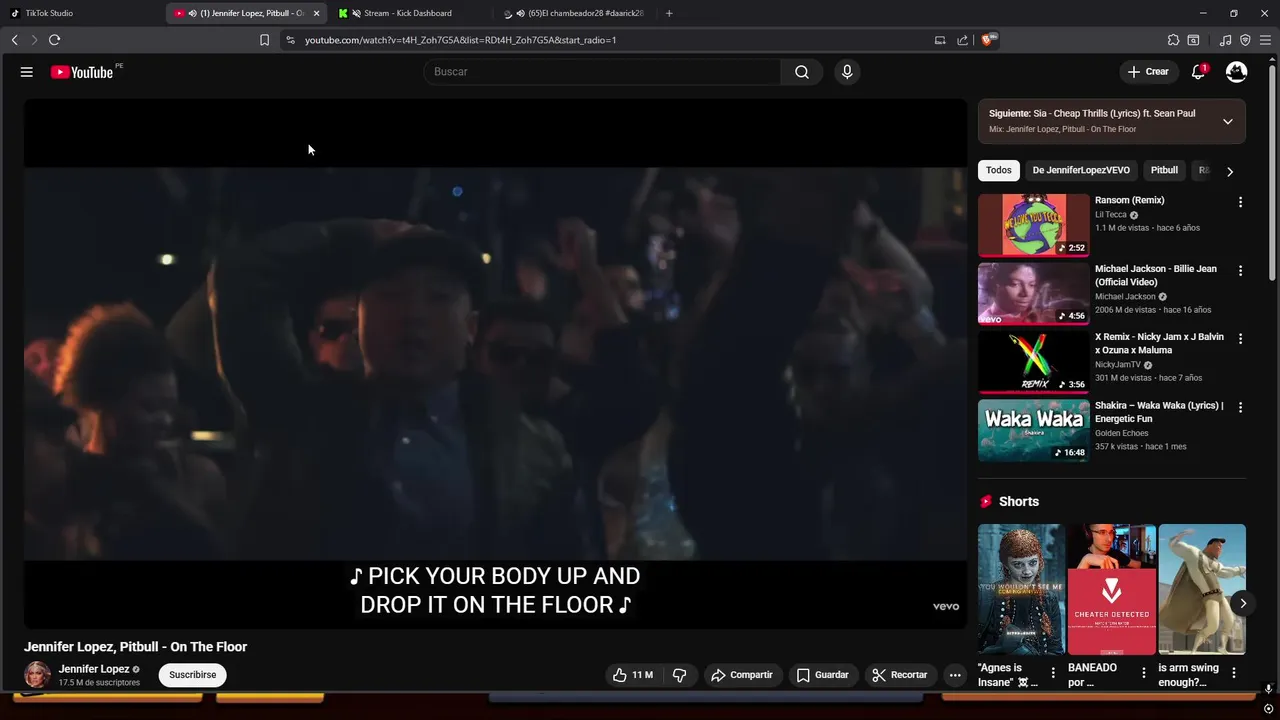Open the Brave playlist music note icon
Screen dimensions: 1280x720
coord(1226,40)
